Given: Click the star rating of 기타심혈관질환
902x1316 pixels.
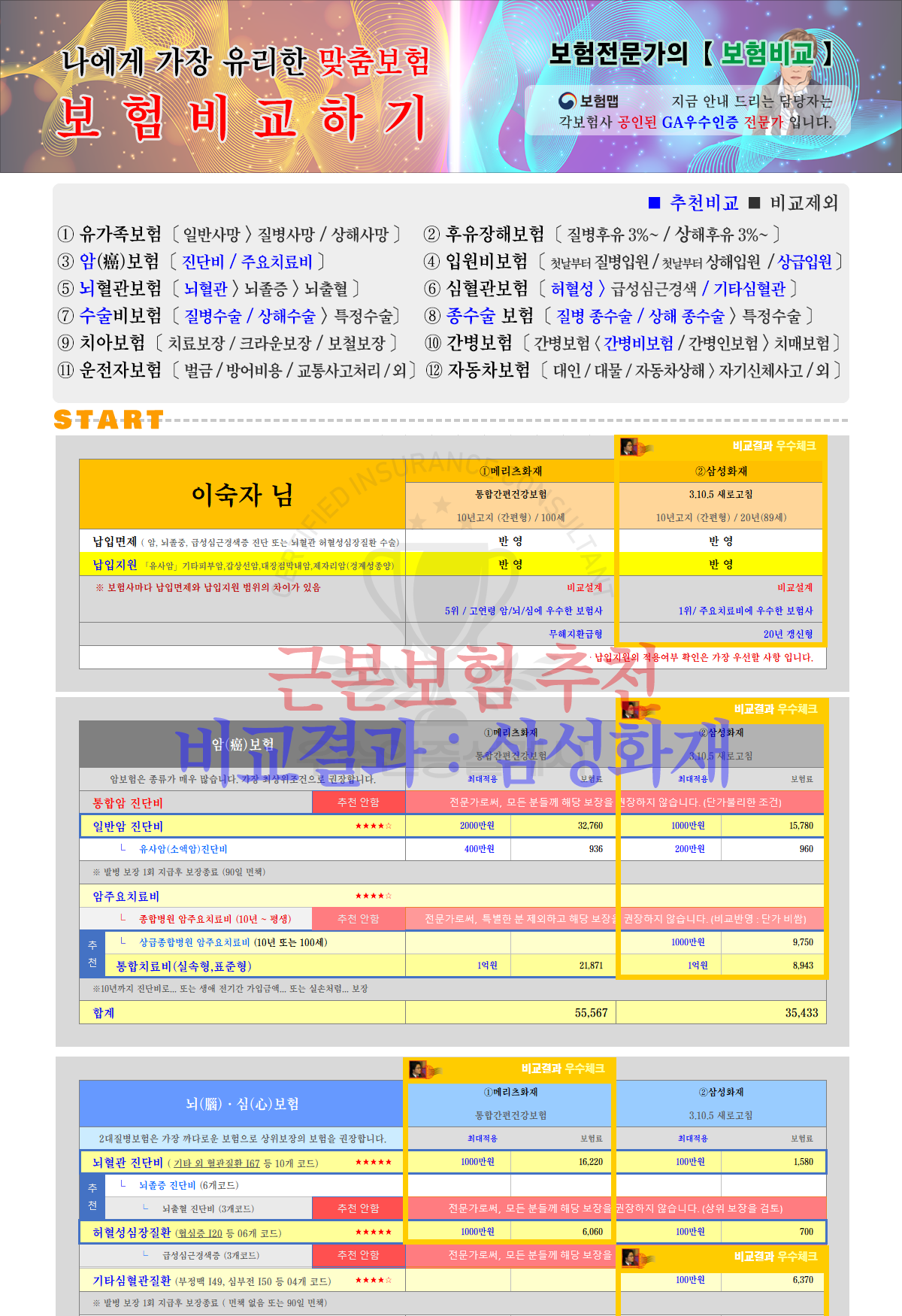Looking at the screenshot, I should pos(374,1281).
